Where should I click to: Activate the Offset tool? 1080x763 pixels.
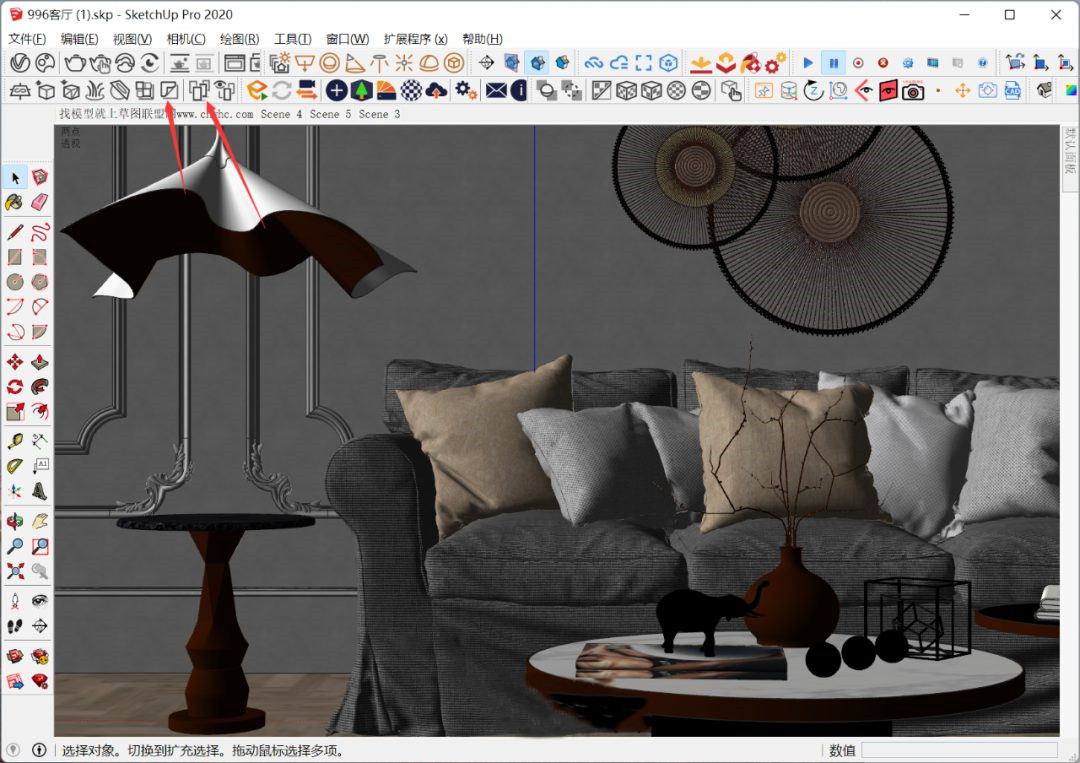(40, 412)
